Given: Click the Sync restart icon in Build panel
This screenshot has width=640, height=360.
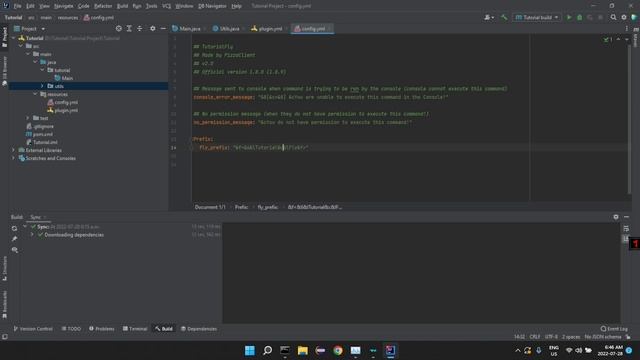Looking at the screenshot, I should coord(14,228).
